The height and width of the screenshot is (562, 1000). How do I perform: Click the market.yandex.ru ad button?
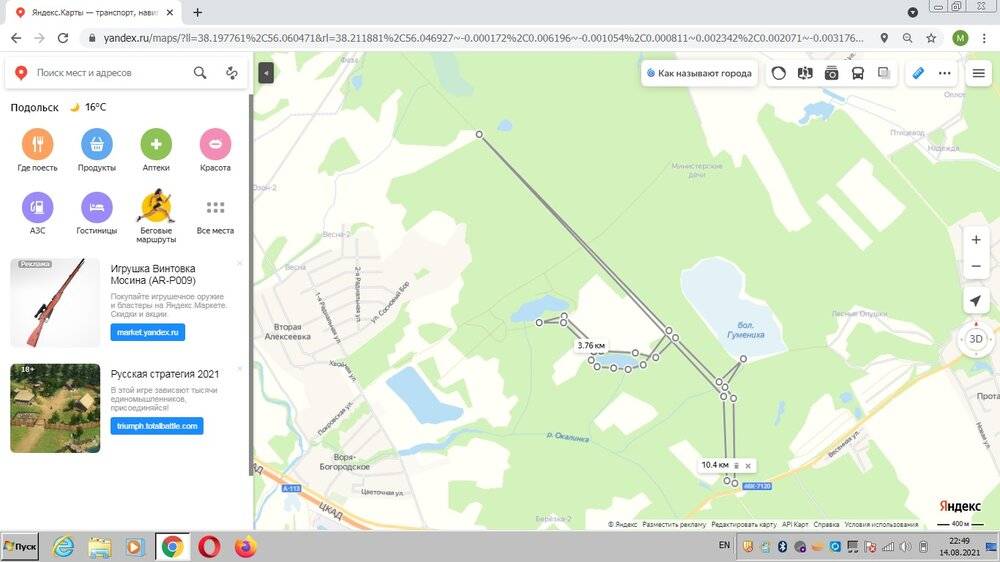[147, 332]
